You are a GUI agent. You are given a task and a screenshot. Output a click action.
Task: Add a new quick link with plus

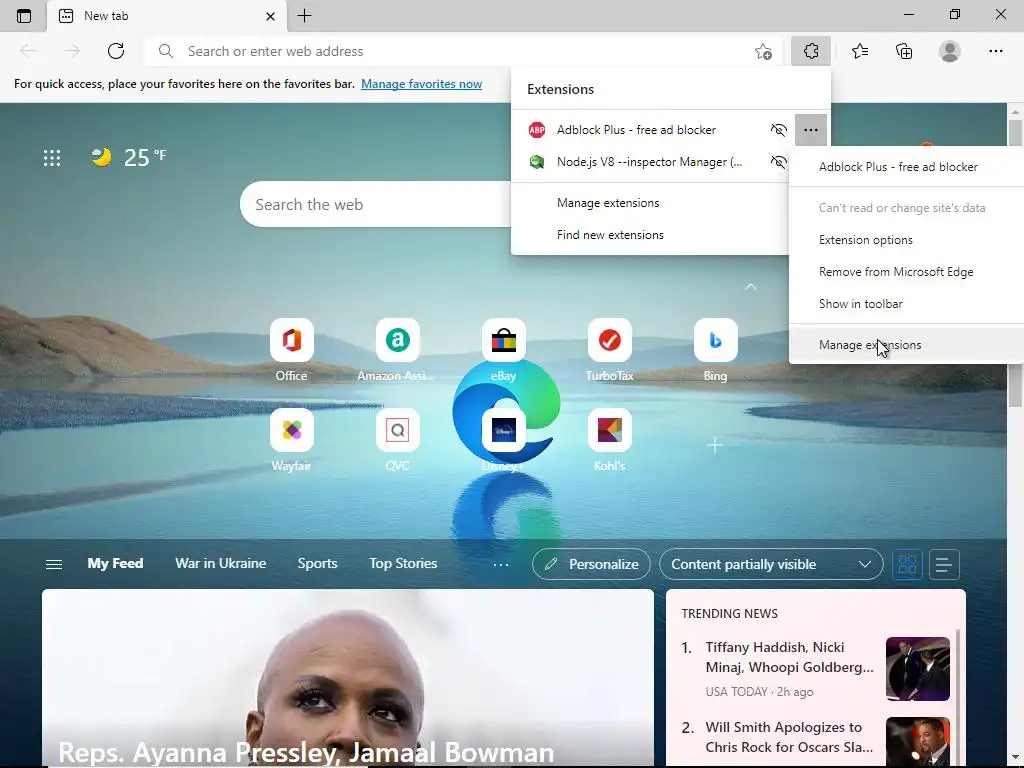[x=714, y=445]
